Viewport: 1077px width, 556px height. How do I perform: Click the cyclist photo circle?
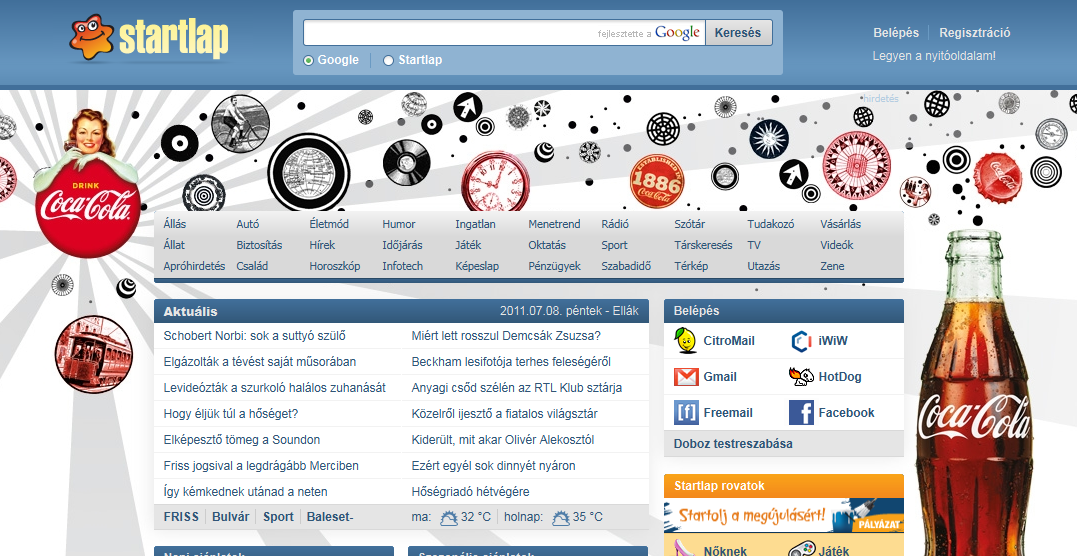(x=240, y=123)
